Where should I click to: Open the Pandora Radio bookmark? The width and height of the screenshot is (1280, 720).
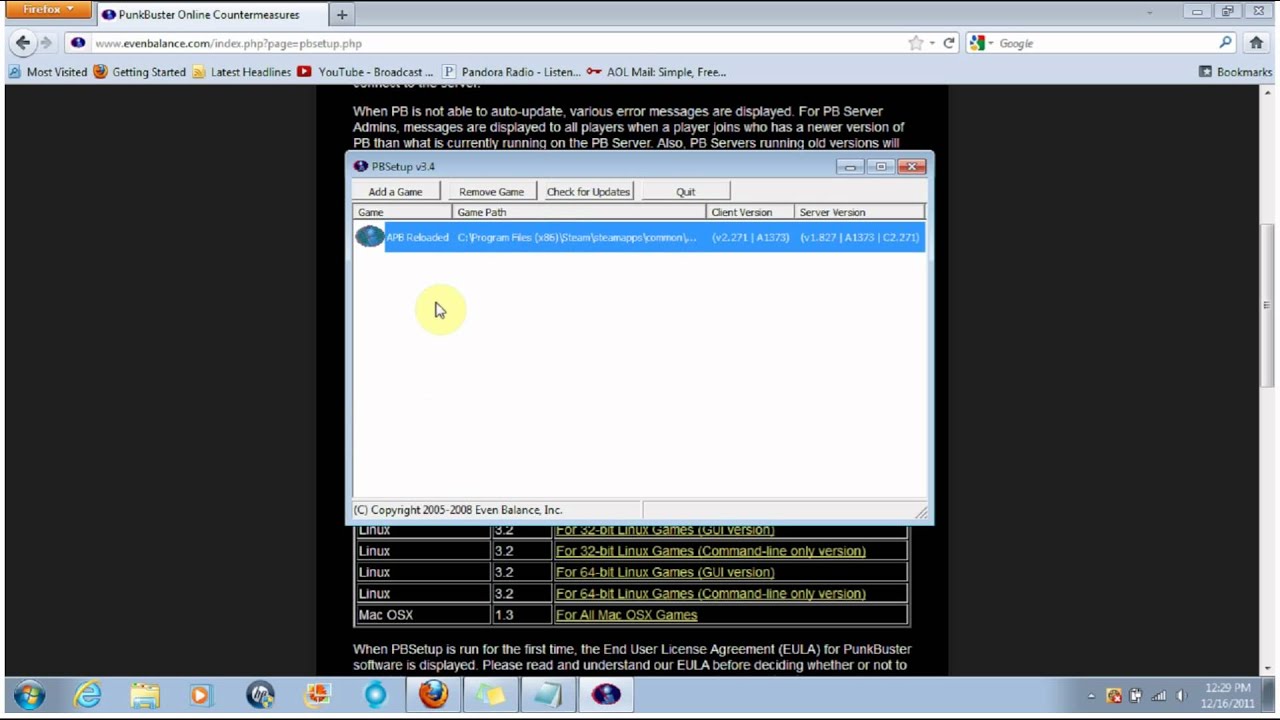pyautogui.click(x=512, y=72)
